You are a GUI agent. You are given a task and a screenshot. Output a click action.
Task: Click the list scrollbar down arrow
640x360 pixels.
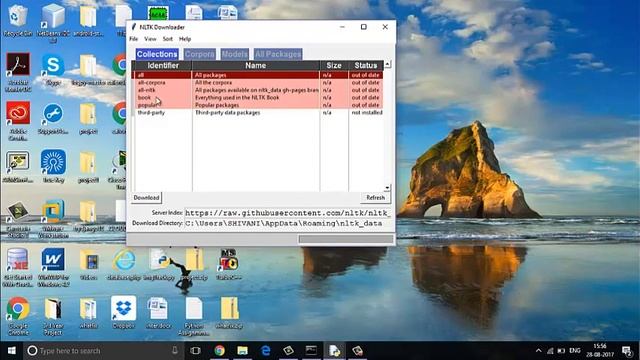tap(387, 188)
